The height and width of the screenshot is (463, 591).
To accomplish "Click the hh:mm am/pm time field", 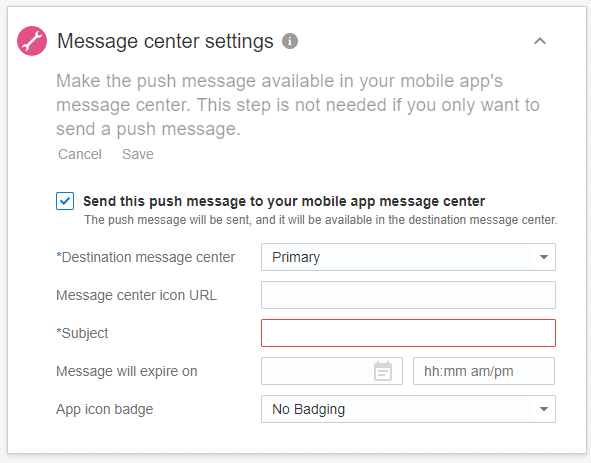I will pos(484,371).
